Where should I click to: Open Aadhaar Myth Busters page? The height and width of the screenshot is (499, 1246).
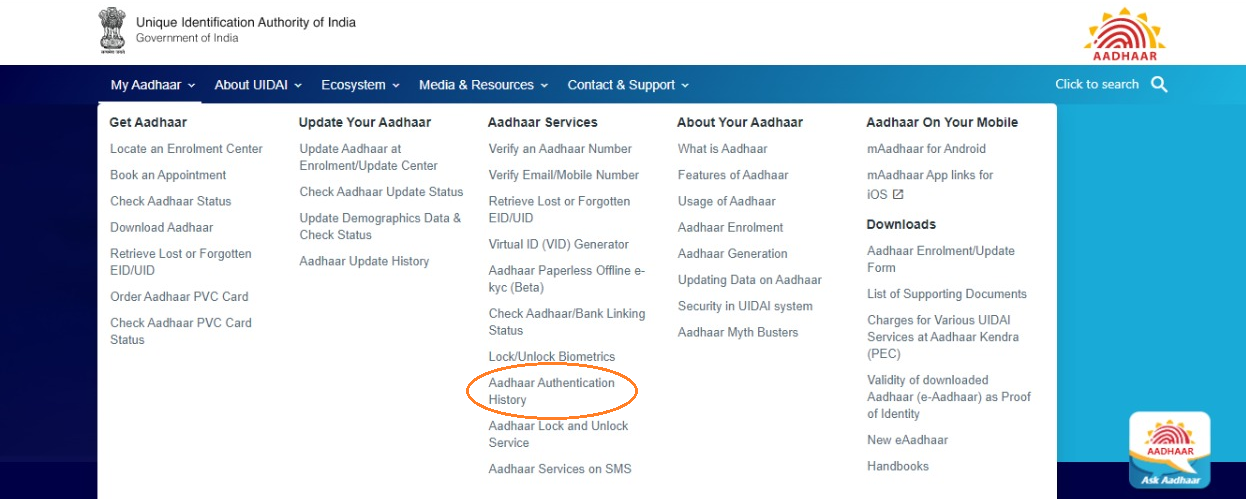737,332
